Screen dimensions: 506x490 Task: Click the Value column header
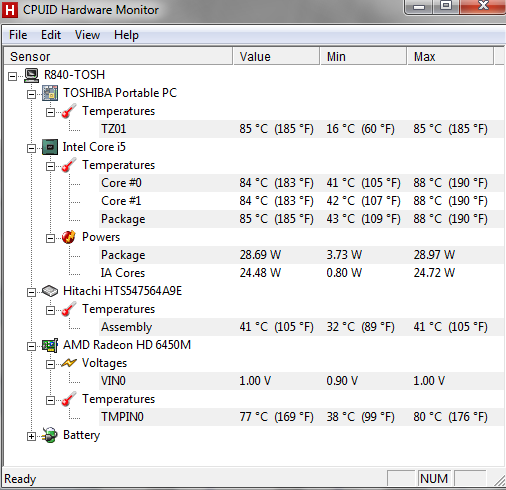pyautogui.click(x=276, y=56)
